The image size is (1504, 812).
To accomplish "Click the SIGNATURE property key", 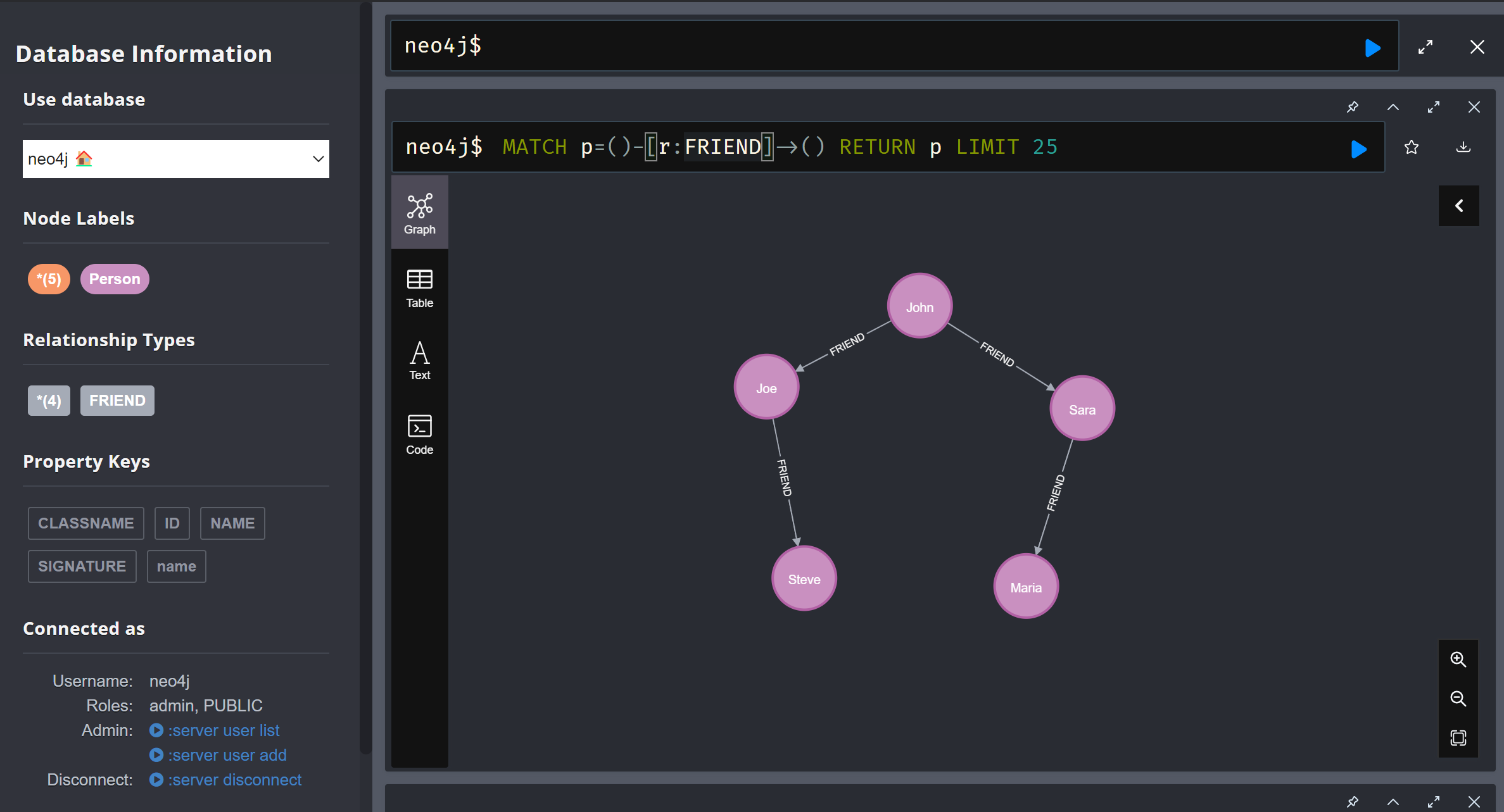I will coord(82,566).
